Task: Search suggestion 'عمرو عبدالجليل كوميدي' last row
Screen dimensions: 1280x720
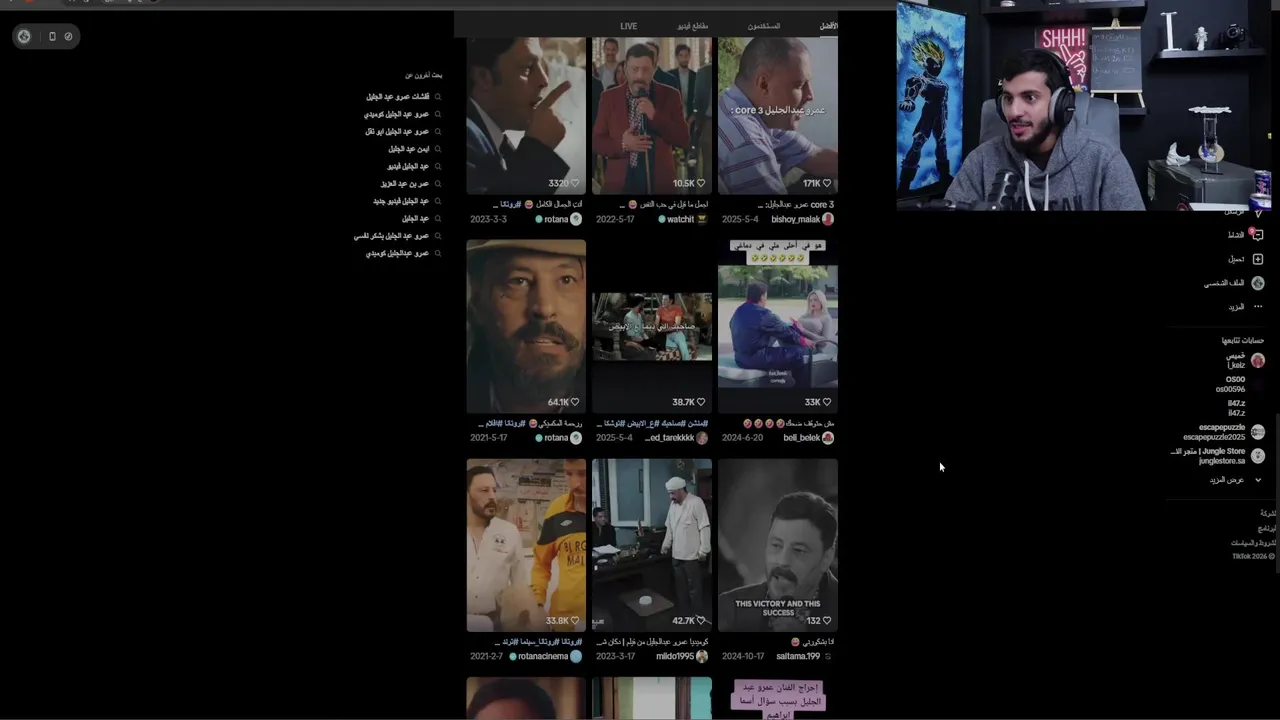Action: click(397, 253)
